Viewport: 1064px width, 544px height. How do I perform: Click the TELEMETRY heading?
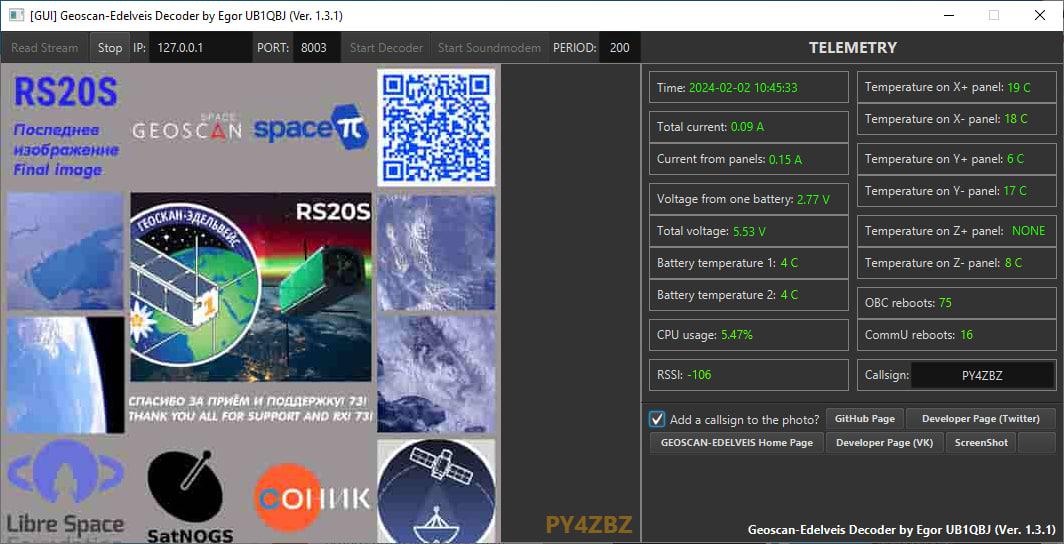852,47
